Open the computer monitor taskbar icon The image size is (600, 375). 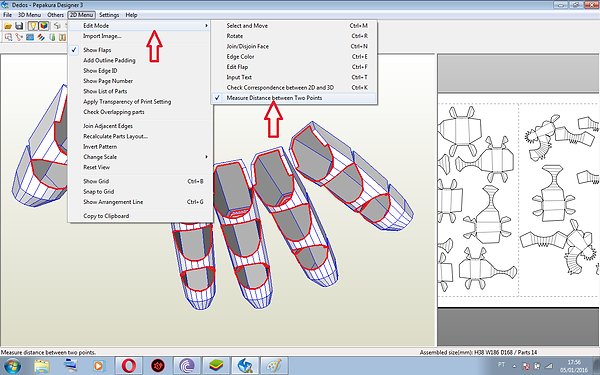tap(70, 366)
